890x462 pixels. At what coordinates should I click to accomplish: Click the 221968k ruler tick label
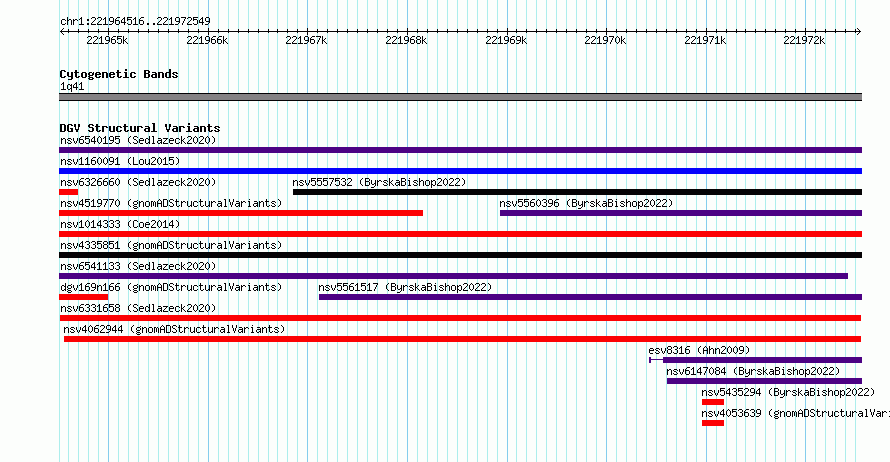pos(406,40)
